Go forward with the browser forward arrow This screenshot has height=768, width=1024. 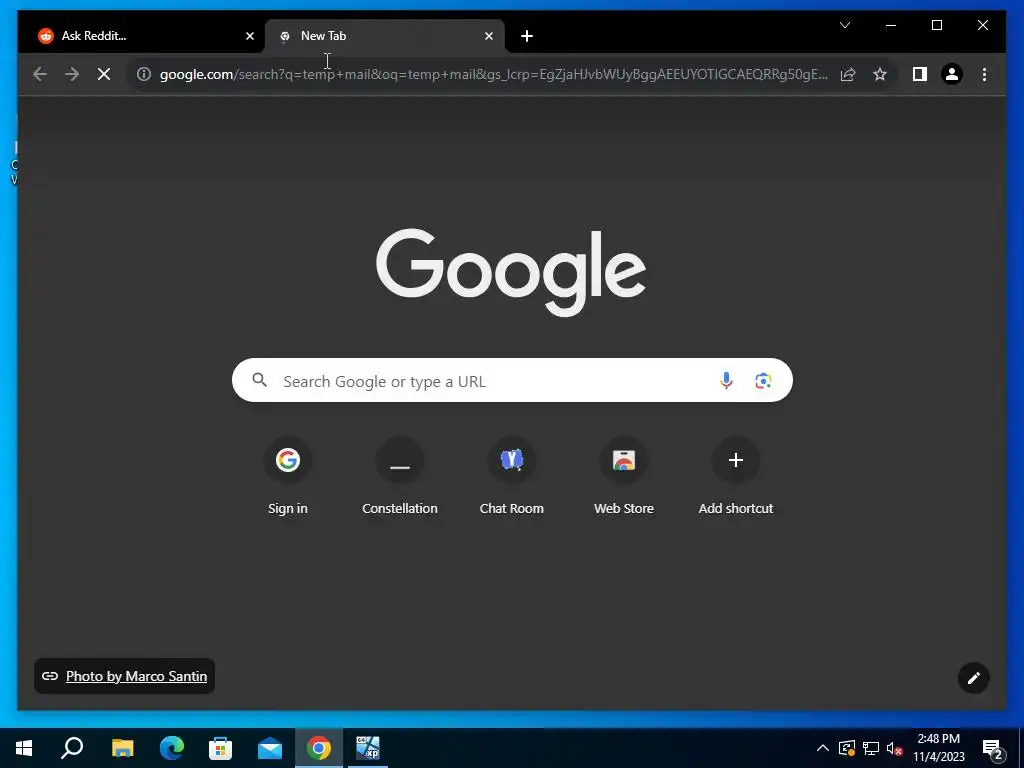(x=72, y=74)
